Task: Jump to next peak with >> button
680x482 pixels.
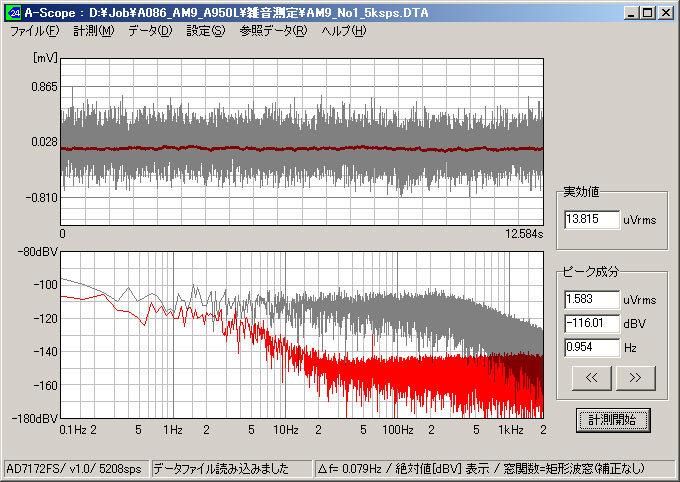Action: [x=634, y=377]
